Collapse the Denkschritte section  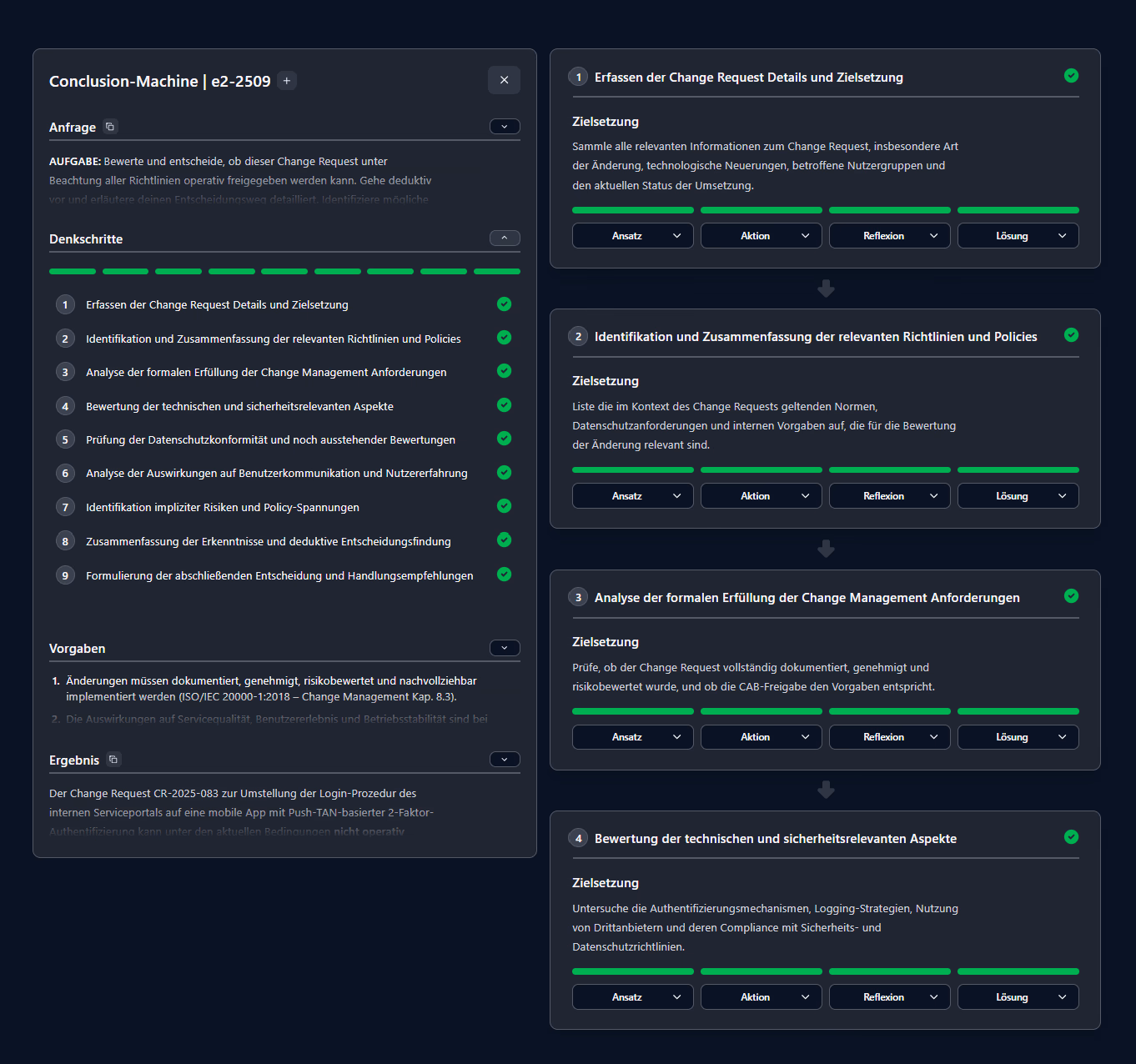(x=505, y=238)
